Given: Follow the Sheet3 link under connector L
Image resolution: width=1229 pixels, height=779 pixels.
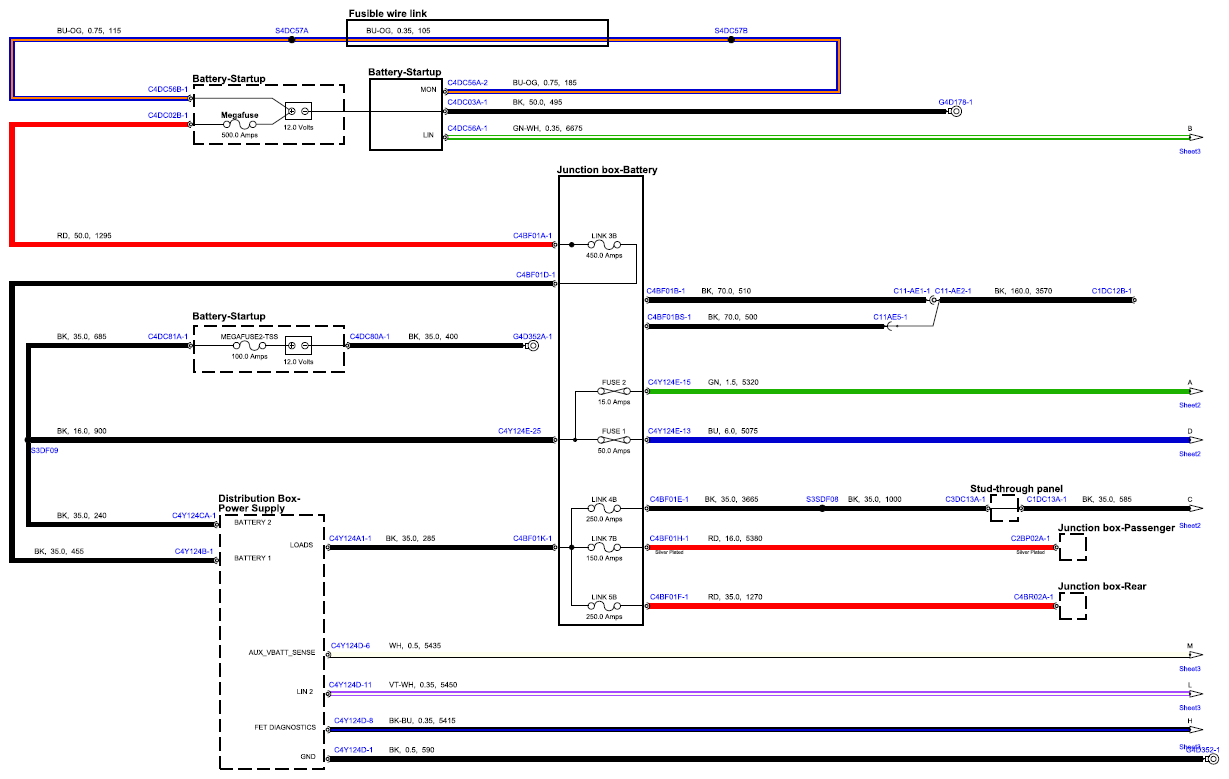Looking at the screenshot, I should 1189,707.
